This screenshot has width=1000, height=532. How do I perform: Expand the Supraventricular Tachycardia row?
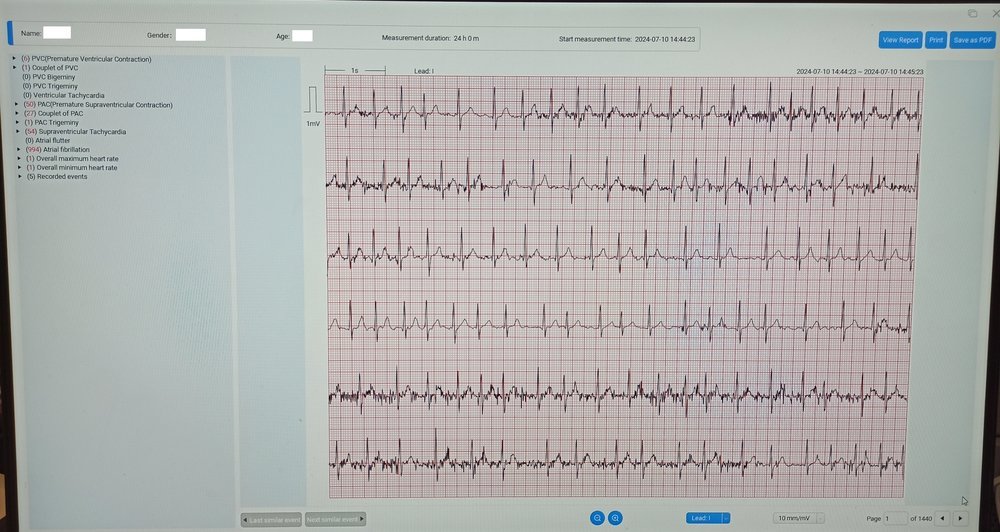[20, 131]
